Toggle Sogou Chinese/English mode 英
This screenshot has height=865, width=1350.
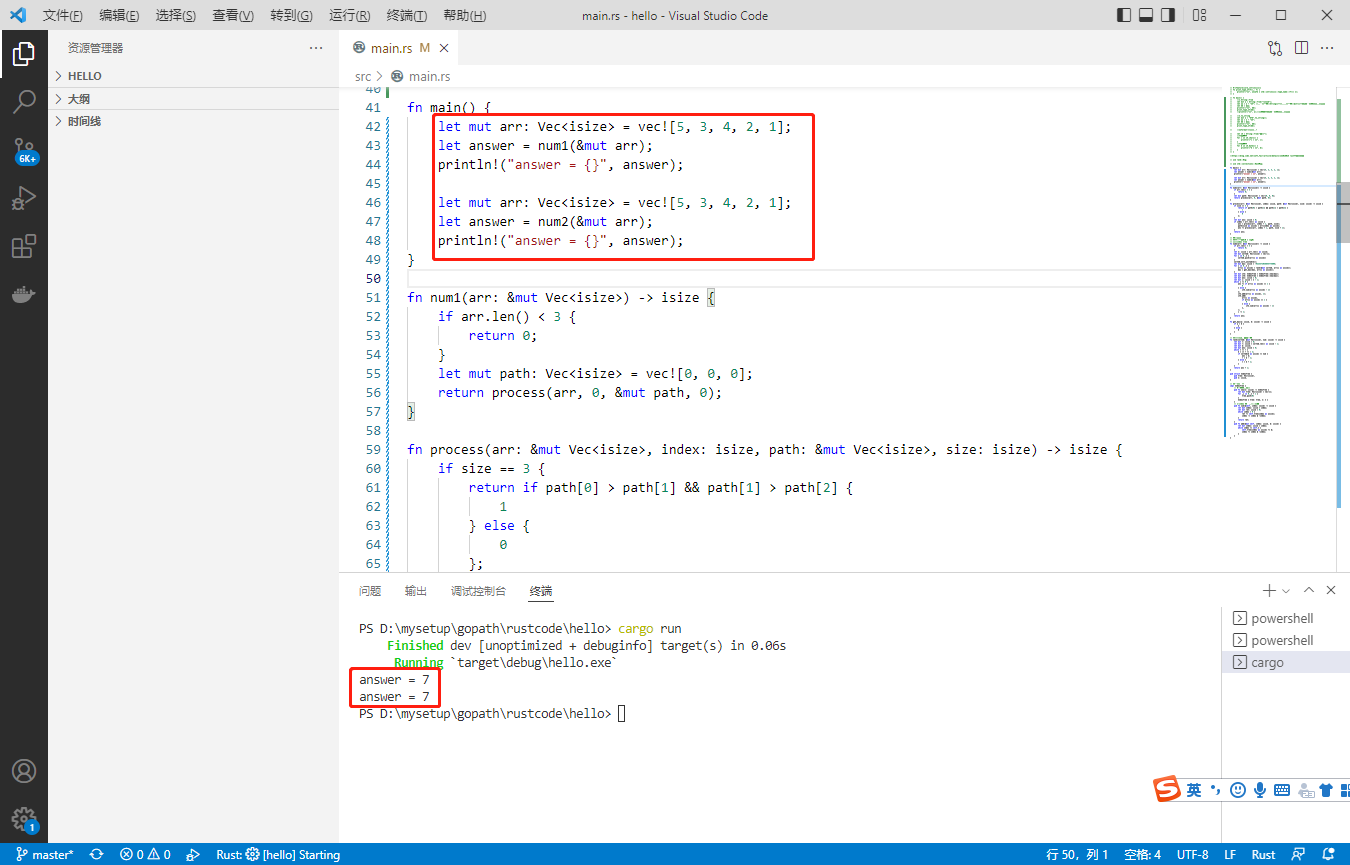[1194, 790]
